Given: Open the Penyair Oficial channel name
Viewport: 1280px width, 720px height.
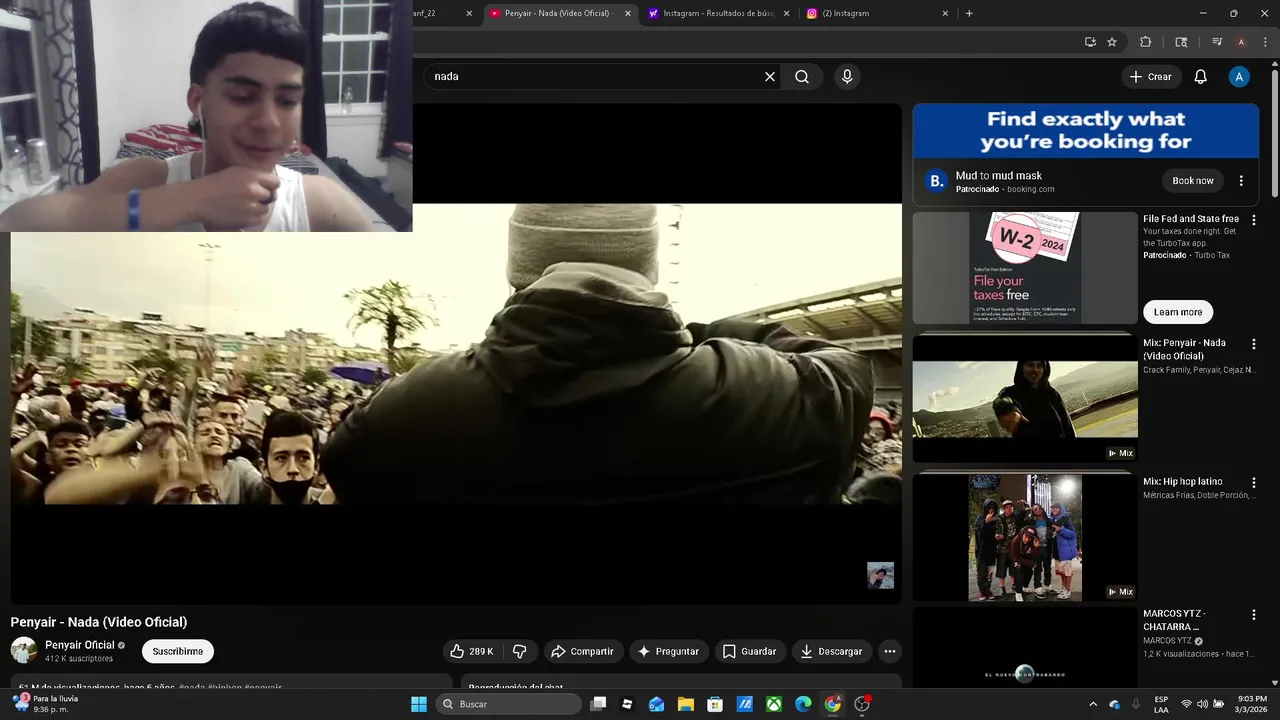Looking at the screenshot, I should 80,645.
